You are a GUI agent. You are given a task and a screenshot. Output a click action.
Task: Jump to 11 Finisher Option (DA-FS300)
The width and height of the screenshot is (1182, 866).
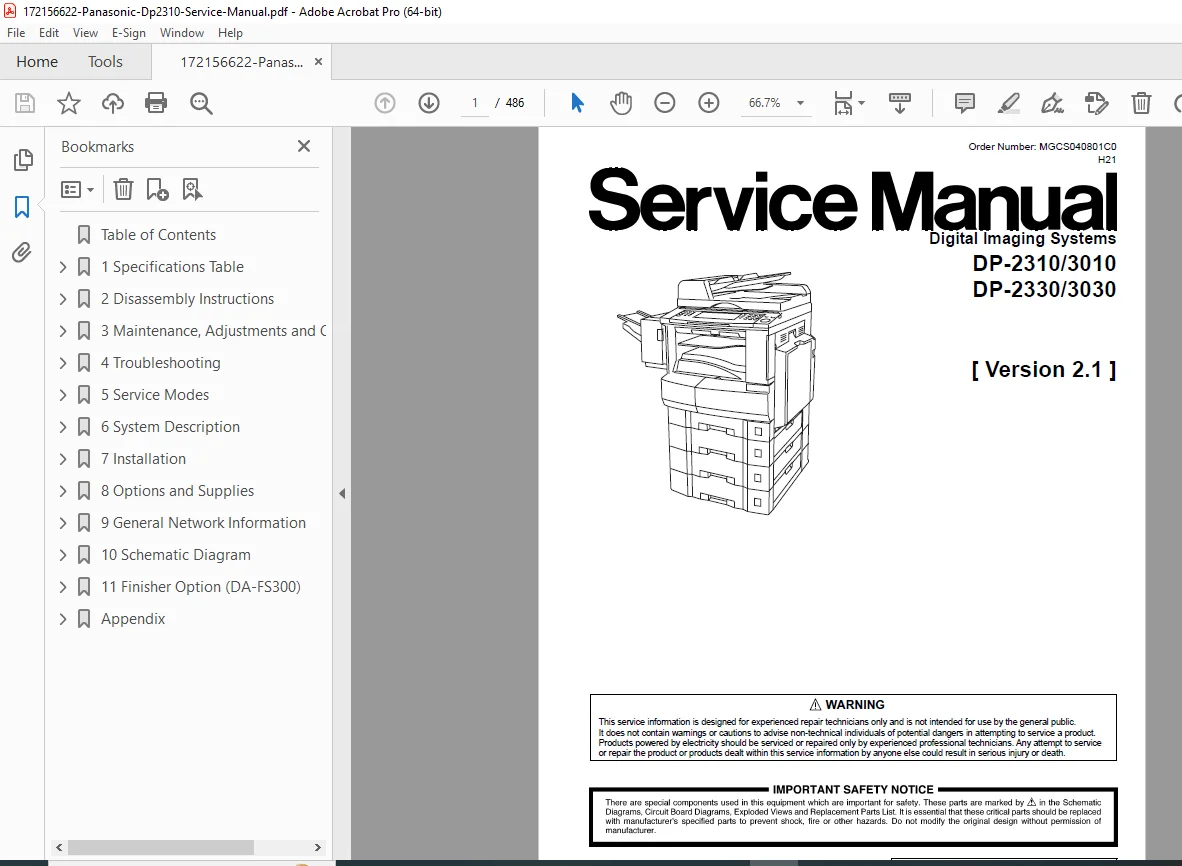tap(201, 587)
